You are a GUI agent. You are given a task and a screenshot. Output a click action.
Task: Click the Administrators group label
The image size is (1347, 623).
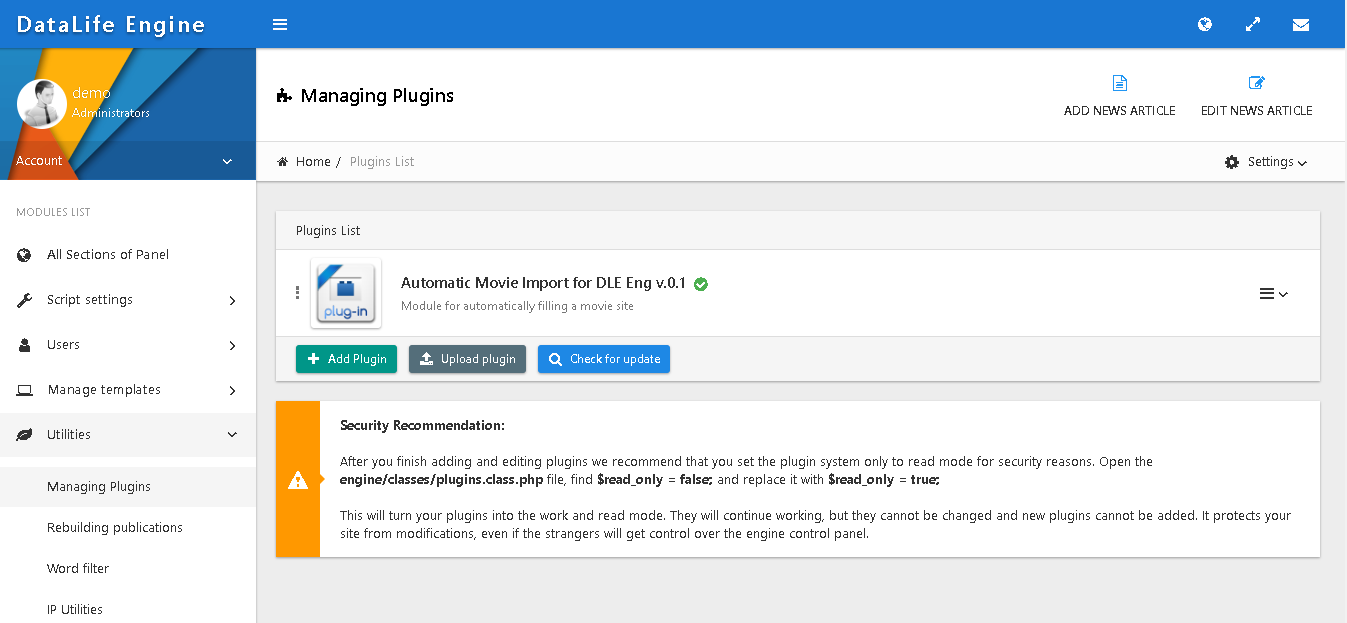point(111,113)
